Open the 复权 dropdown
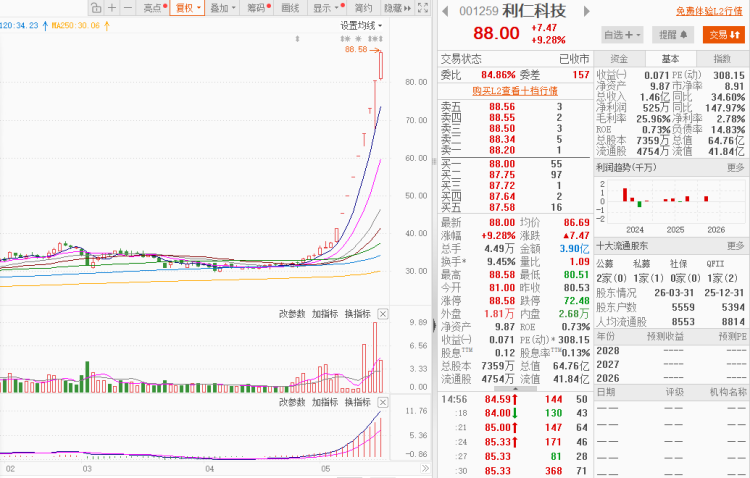Screen dimensions: 750x478 187,8
